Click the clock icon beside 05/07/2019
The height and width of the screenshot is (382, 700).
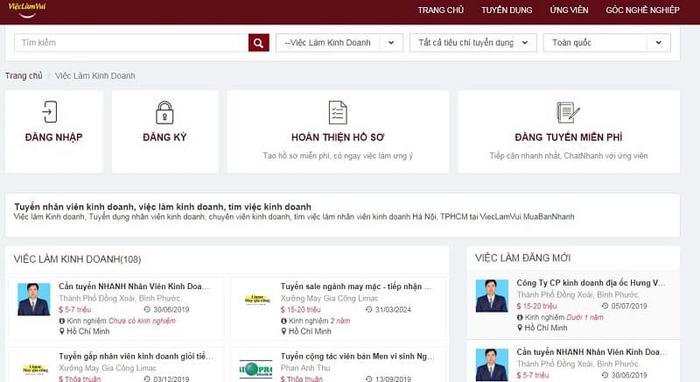pyautogui.click(x=605, y=306)
